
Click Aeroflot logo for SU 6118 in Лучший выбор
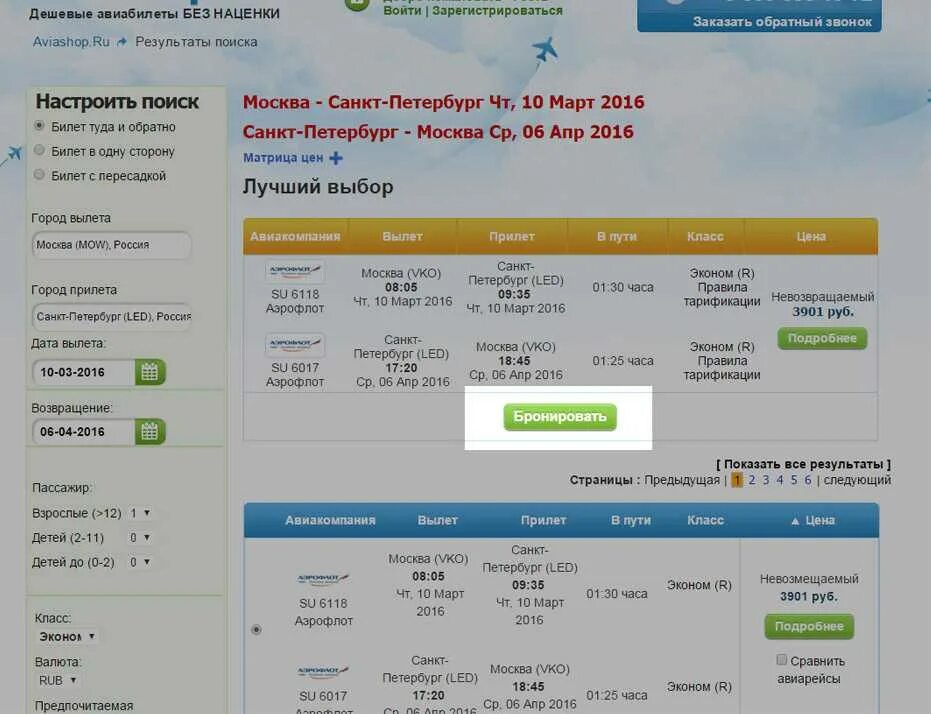coord(295,271)
